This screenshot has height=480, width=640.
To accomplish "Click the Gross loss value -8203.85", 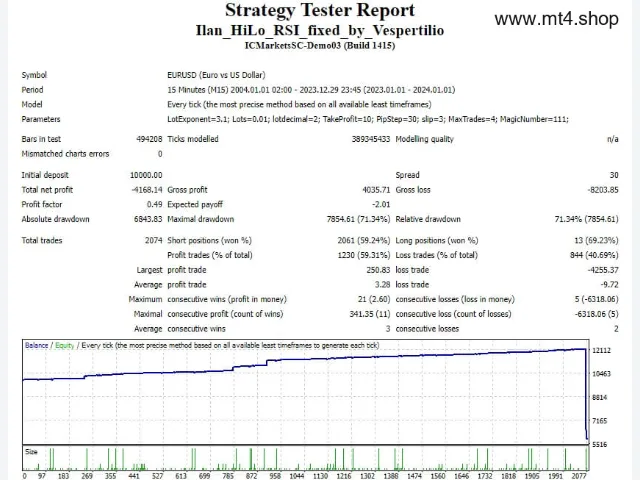I will point(603,190).
